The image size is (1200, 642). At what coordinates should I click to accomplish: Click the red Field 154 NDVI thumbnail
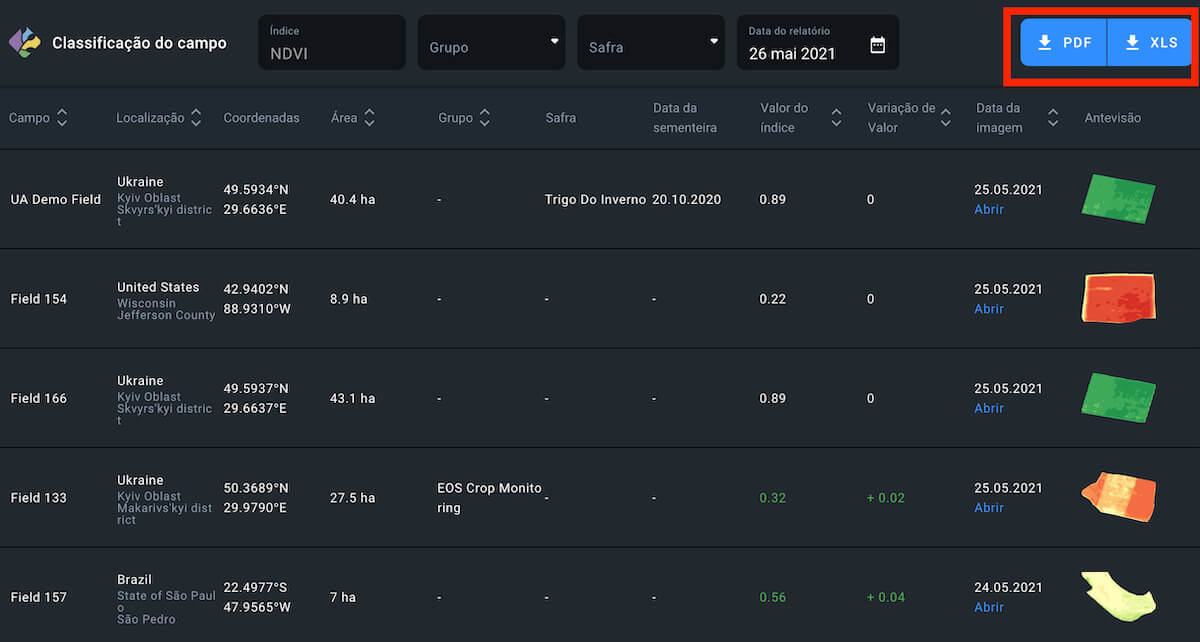[1118, 298]
